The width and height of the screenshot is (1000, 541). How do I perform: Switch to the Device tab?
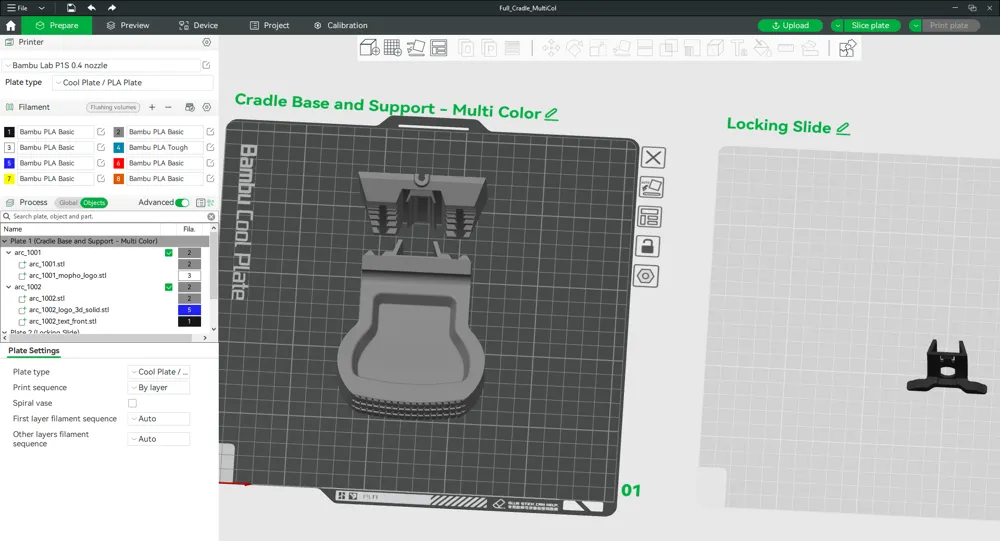[198, 26]
